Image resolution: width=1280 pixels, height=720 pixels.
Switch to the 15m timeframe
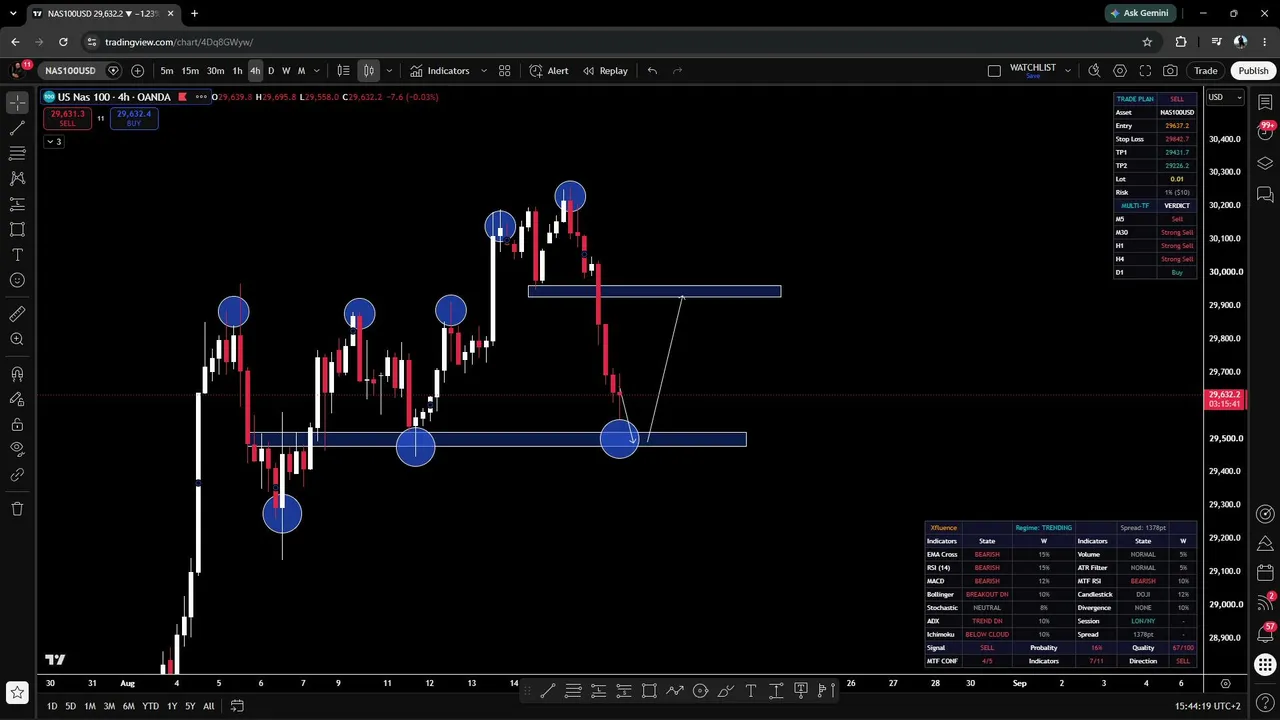190,71
